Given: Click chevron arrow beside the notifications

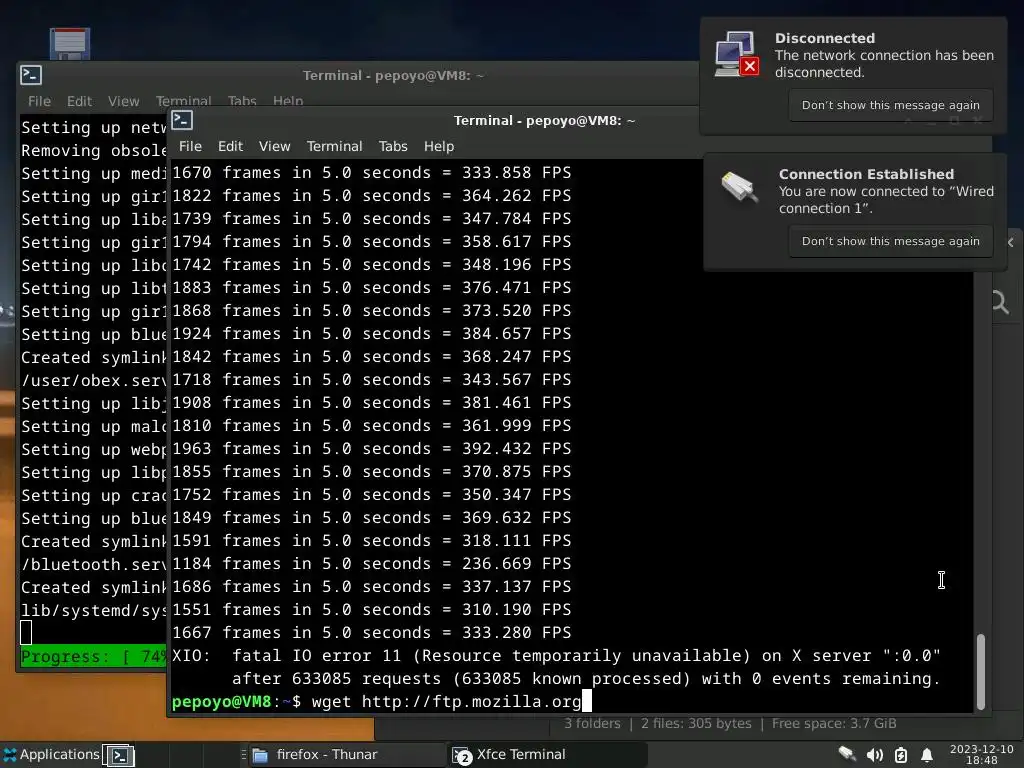Looking at the screenshot, I should pyautogui.click(x=1010, y=242).
